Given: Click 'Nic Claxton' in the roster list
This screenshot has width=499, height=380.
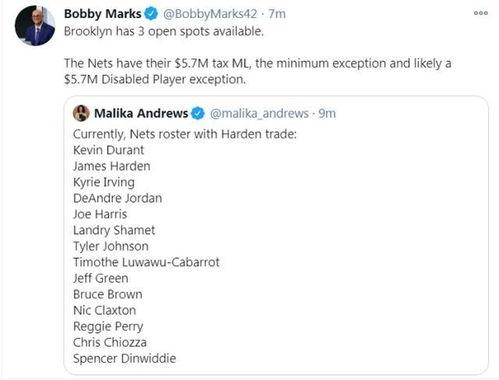Looking at the screenshot, I should pyautogui.click(x=104, y=310).
